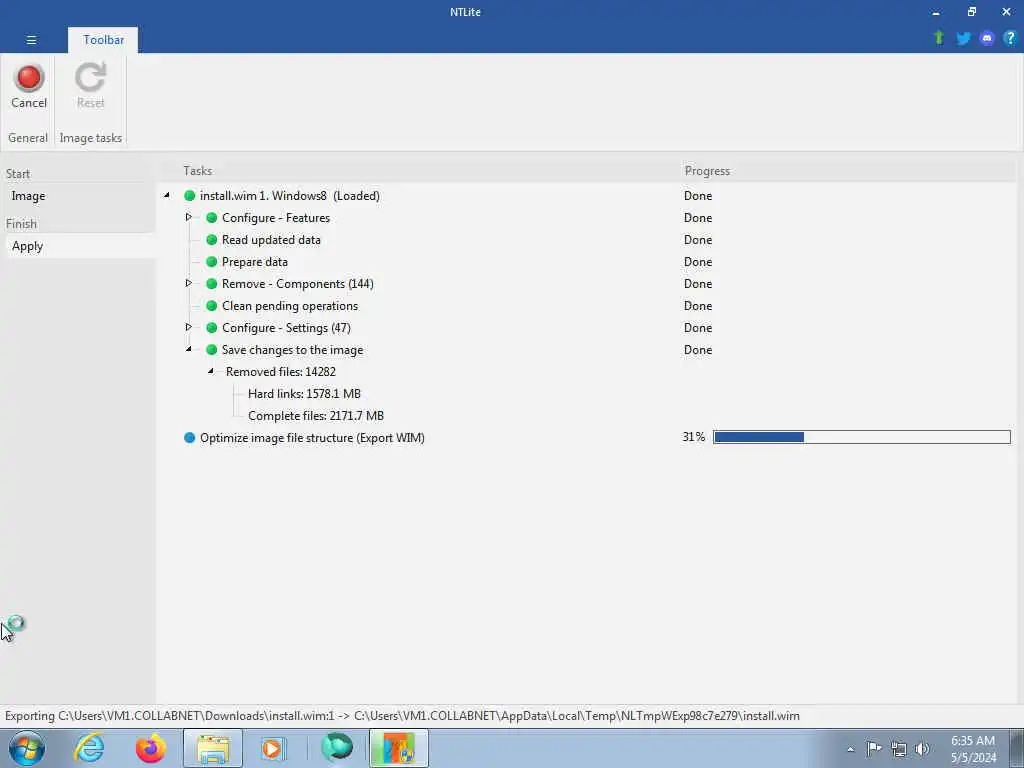1024x768 pixels.
Task: Click green dot beside Clean pending operations
Action: pyautogui.click(x=212, y=306)
